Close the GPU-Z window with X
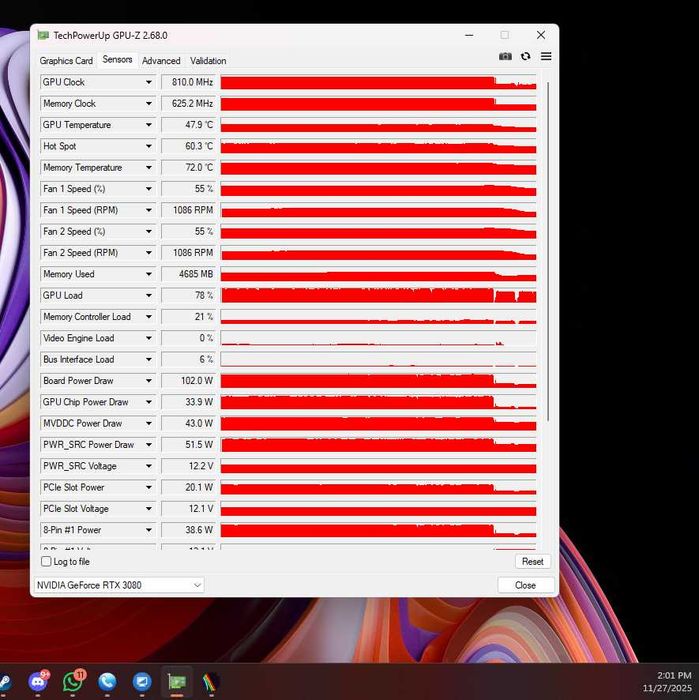The width and height of the screenshot is (699, 700). (x=541, y=35)
